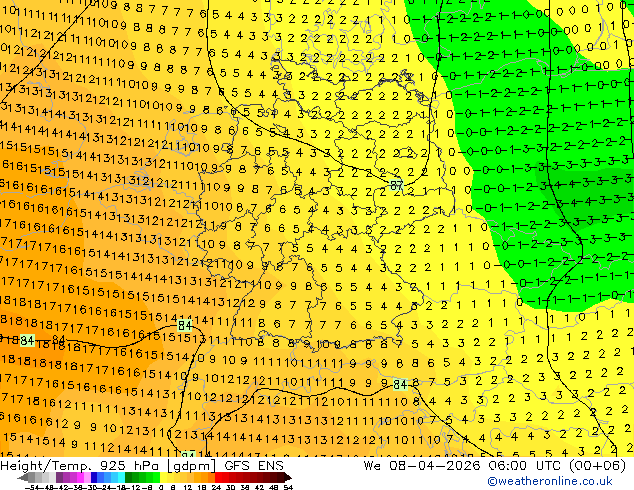Click the right arrow end of color scale
This screenshot has width=634, height=490.
(x=287, y=477)
